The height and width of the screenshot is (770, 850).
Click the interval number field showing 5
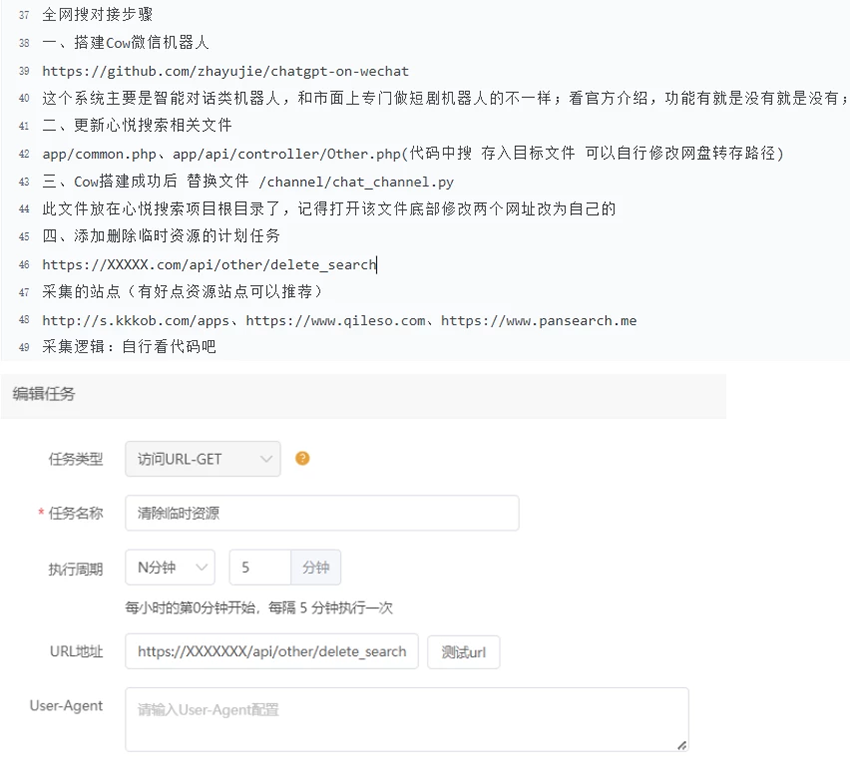[260, 567]
